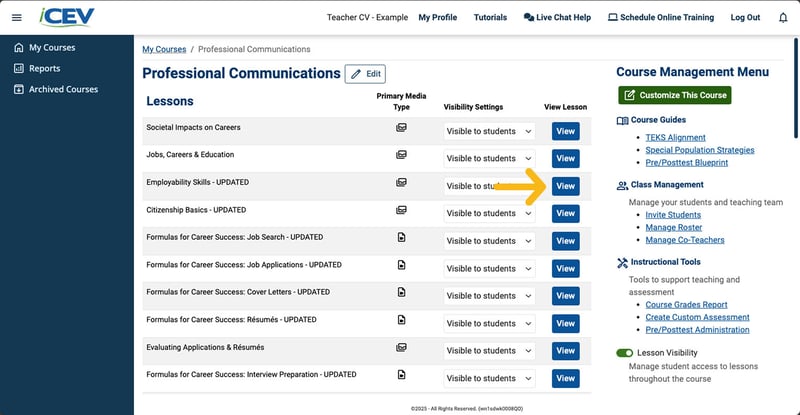Click document icon for Résumés - UPDATED lesson

tap(402, 320)
